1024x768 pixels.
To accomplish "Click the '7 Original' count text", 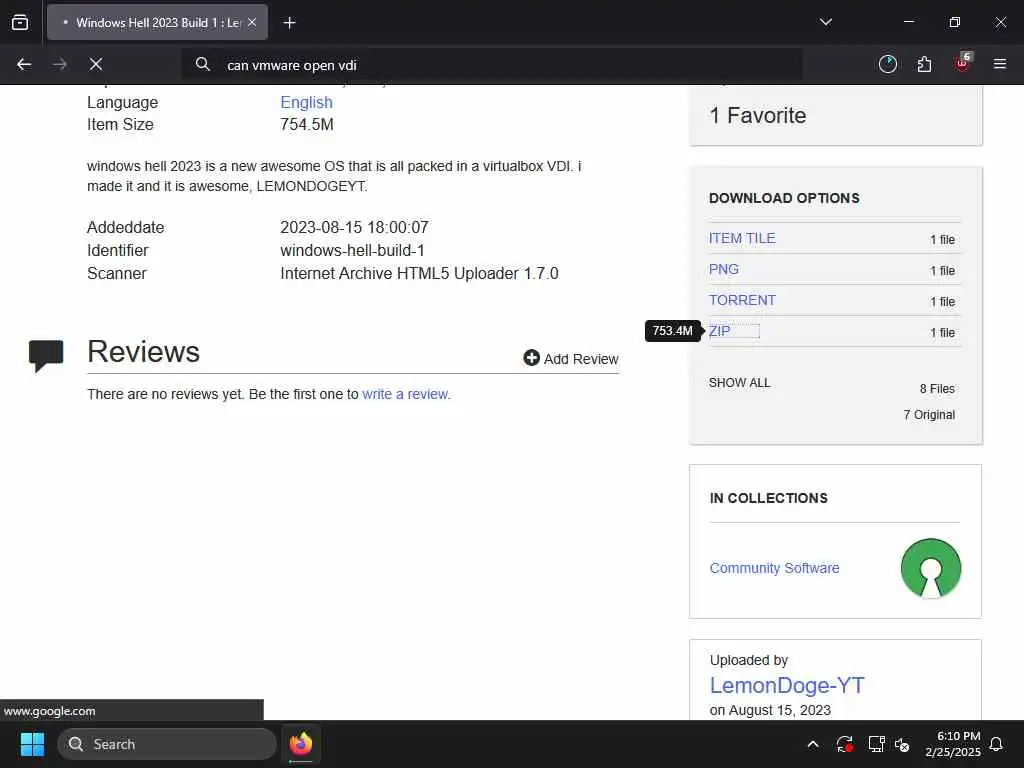I will [x=929, y=415].
